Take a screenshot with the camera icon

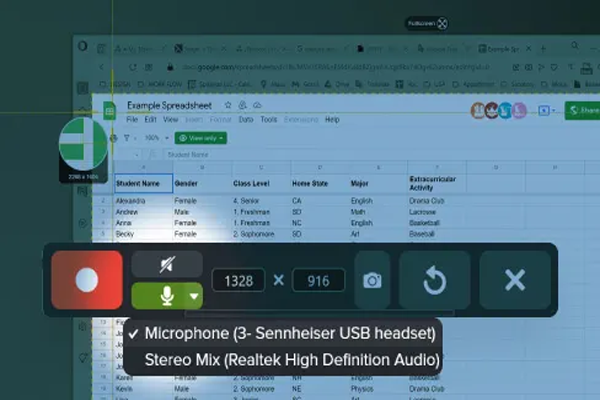[x=372, y=280]
